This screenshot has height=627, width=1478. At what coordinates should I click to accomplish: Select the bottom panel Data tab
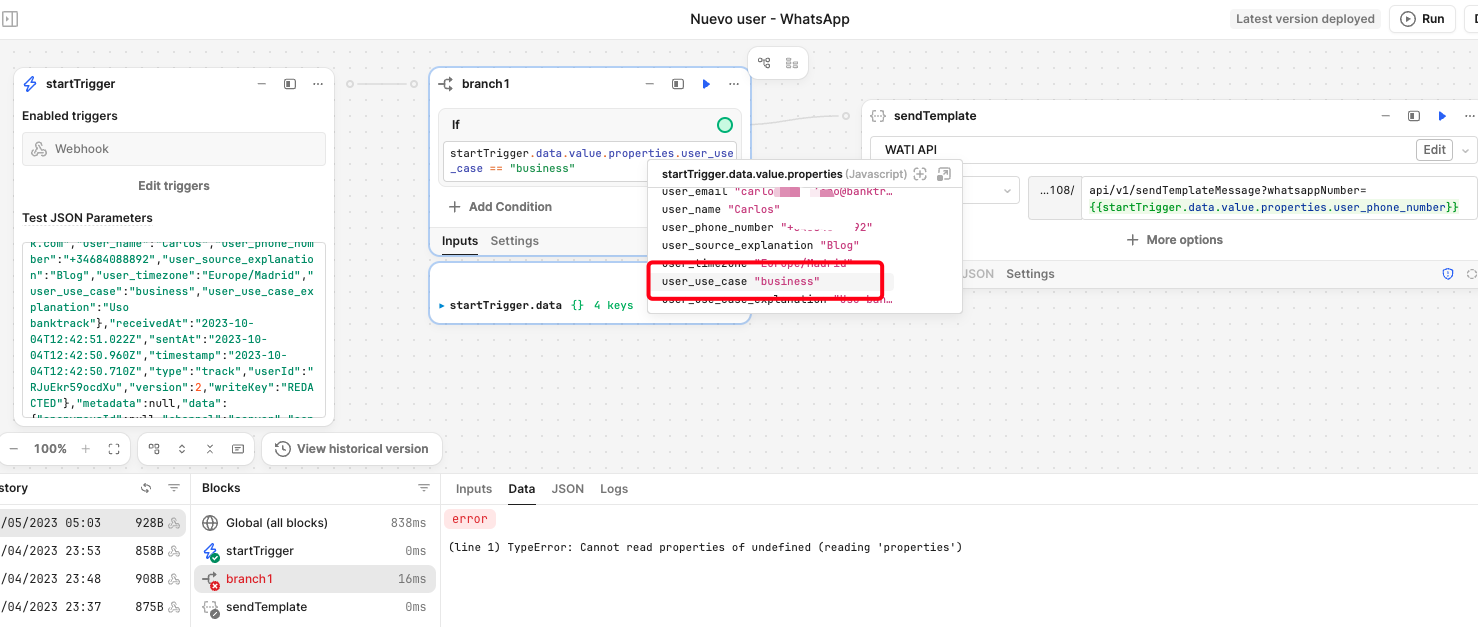click(522, 489)
